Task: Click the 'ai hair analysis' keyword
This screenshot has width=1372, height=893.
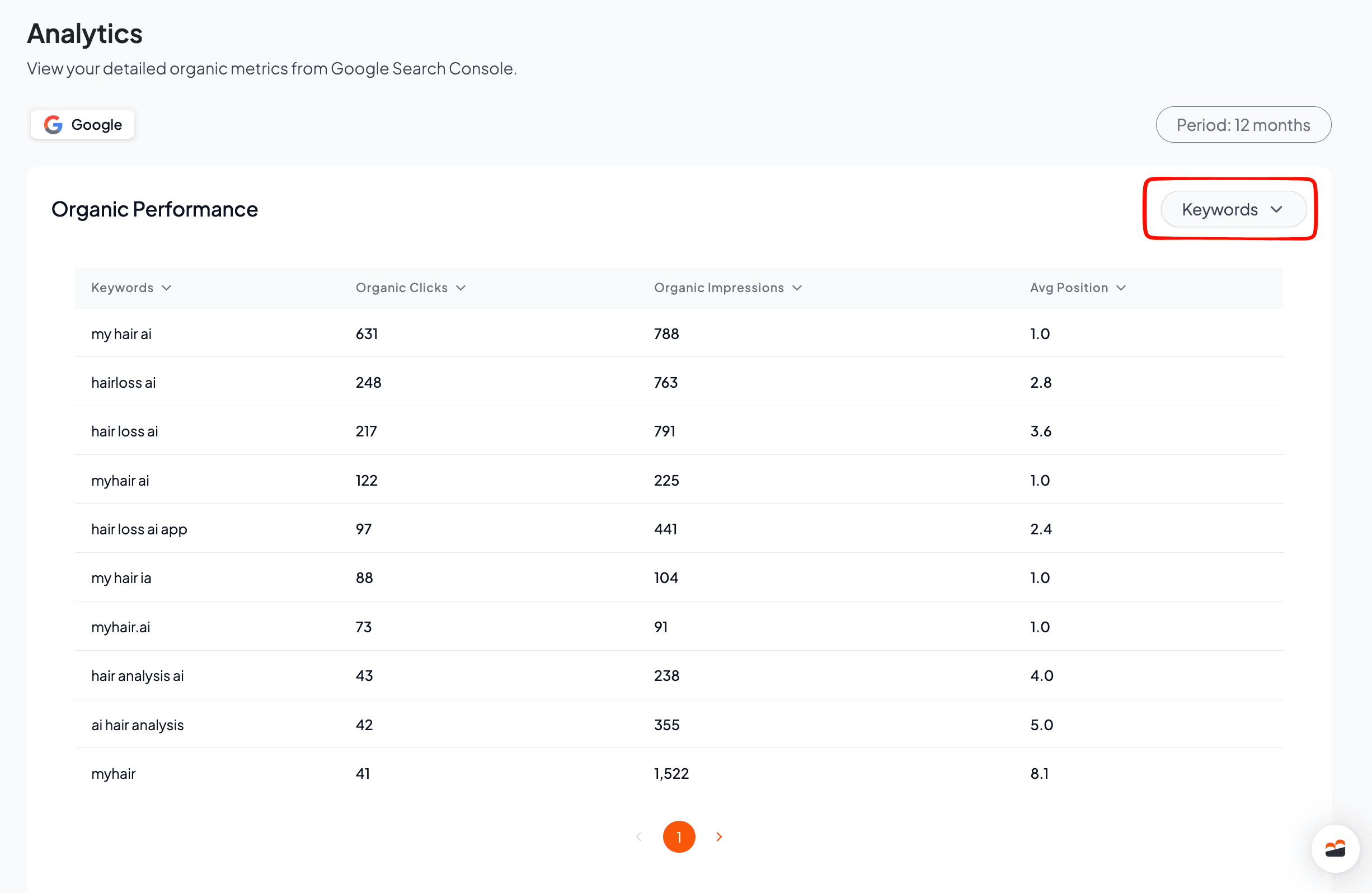Action: (x=137, y=725)
